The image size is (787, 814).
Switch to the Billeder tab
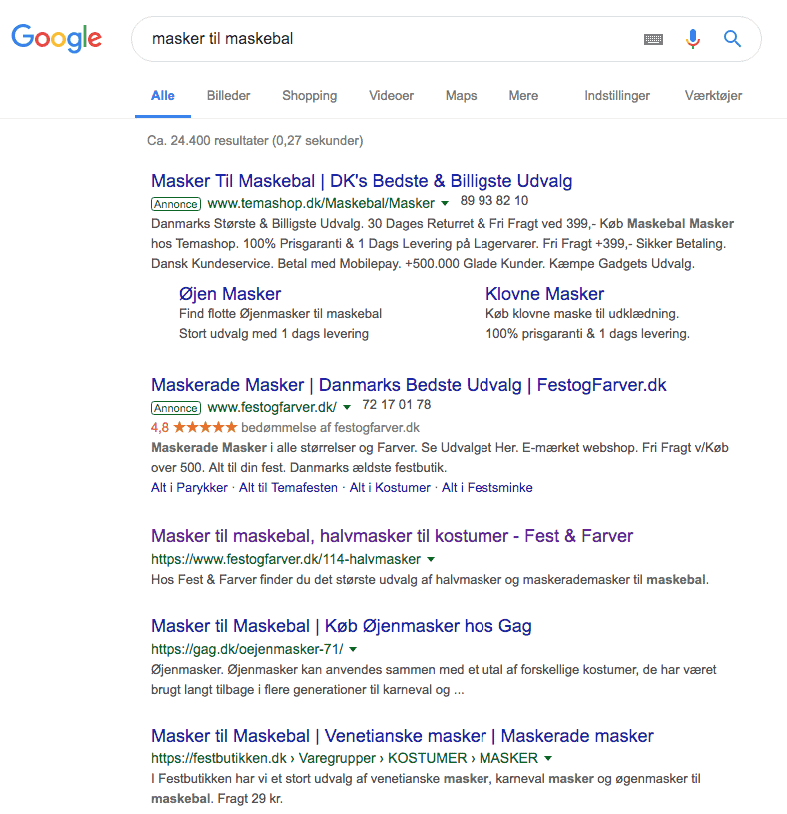point(228,96)
